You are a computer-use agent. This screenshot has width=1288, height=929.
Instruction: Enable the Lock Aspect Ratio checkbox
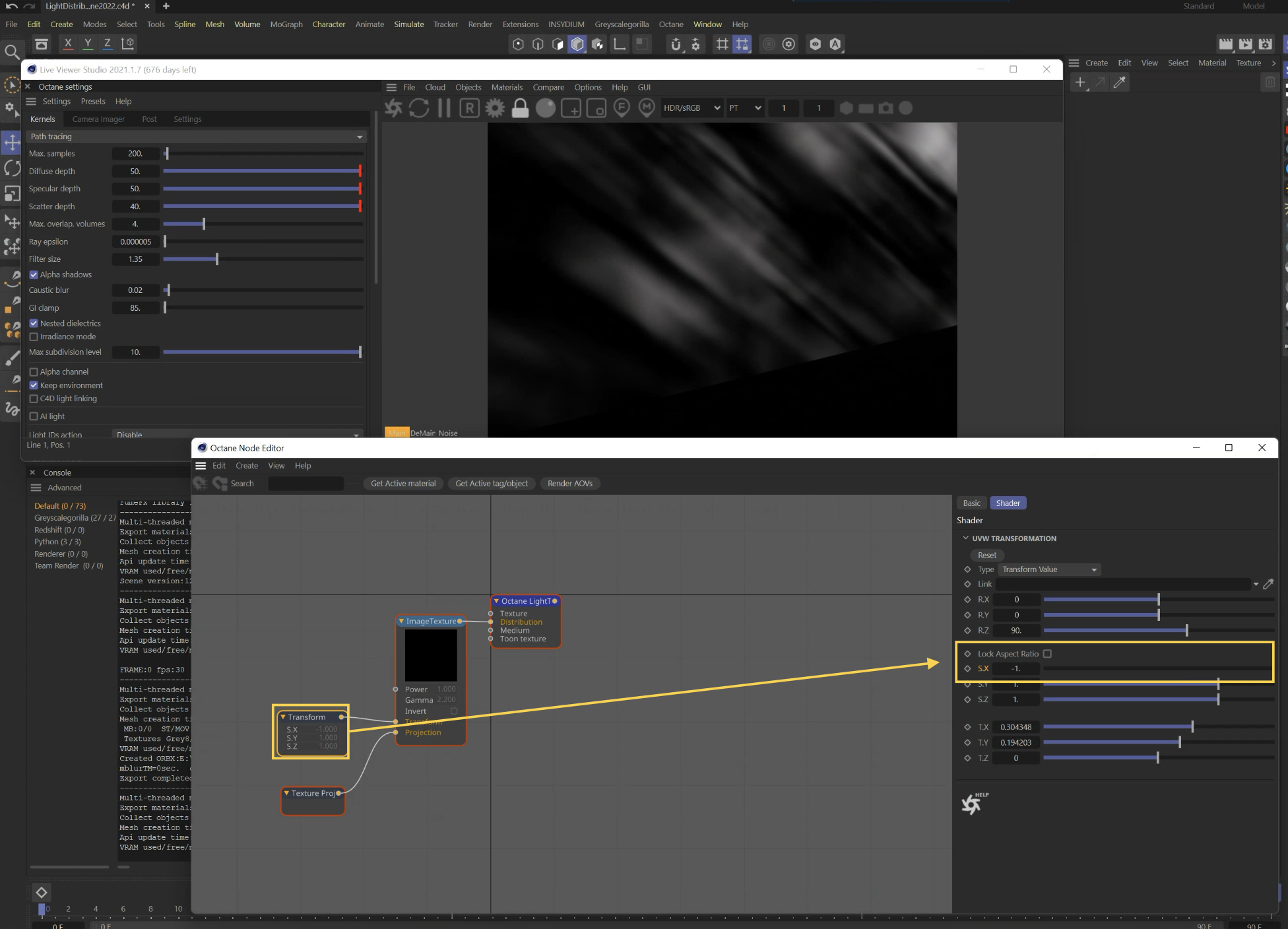click(x=1047, y=654)
